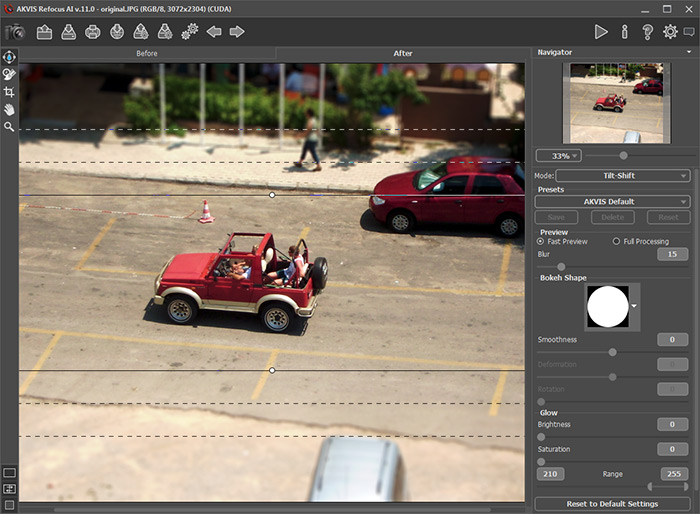Open the Help question mark icon

[x=647, y=32]
